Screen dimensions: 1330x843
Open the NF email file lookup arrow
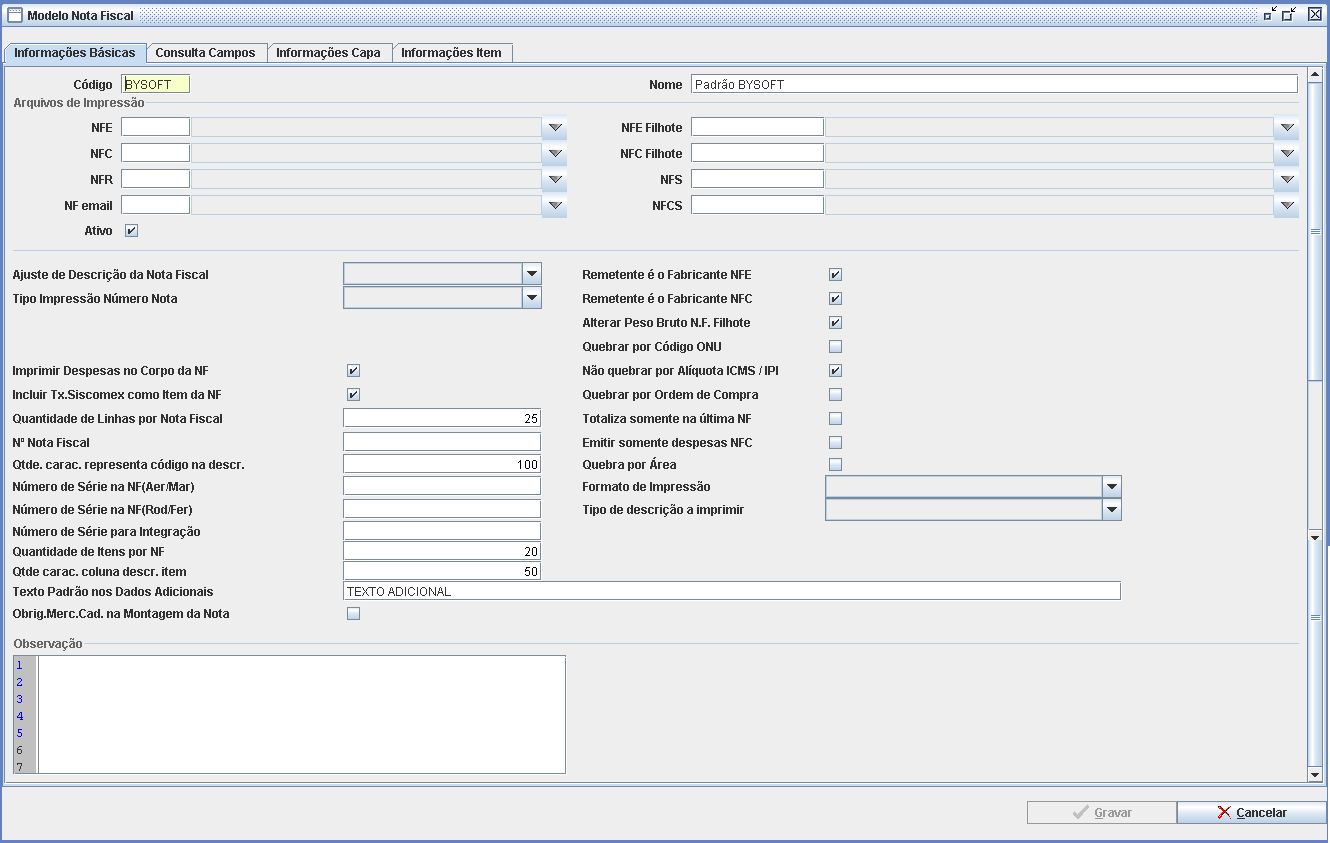point(556,205)
